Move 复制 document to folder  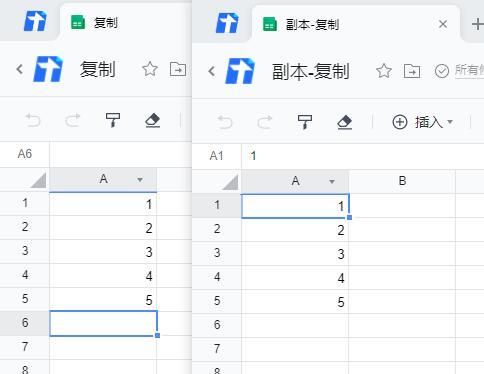click(178, 69)
